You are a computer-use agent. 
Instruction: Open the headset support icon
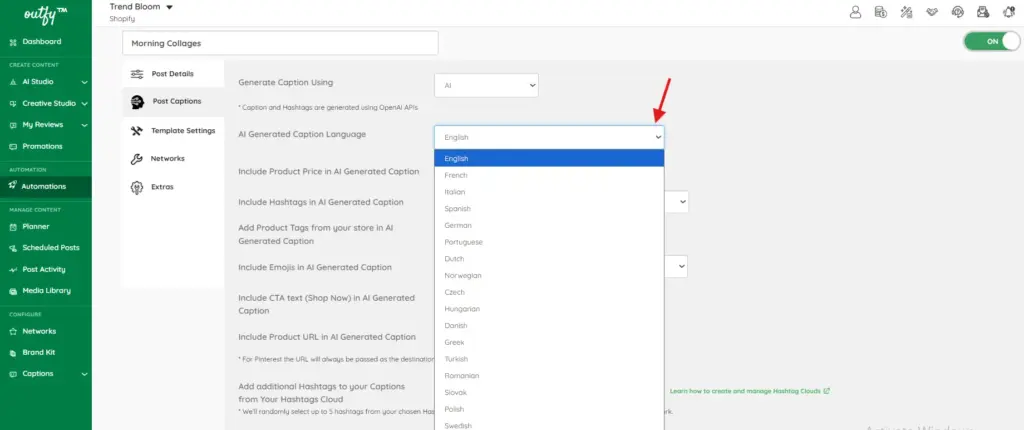click(957, 12)
